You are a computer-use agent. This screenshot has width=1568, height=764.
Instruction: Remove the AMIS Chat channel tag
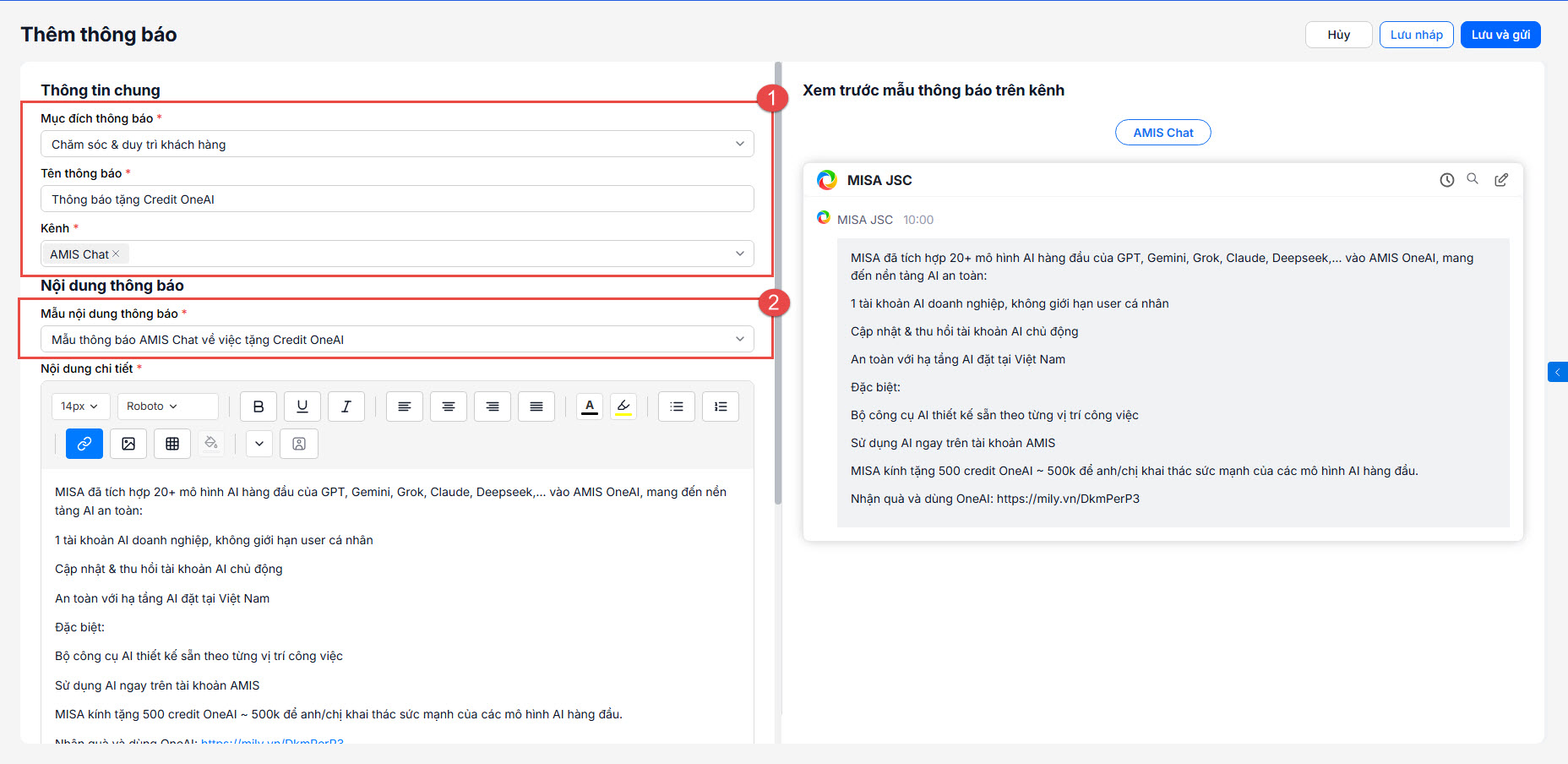[116, 254]
